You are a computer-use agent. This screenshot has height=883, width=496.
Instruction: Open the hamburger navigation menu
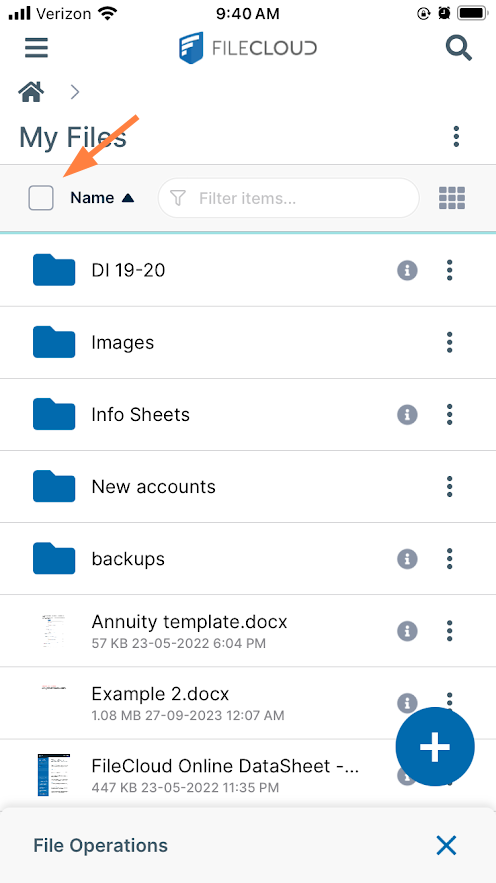pyautogui.click(x=37, y=47)
